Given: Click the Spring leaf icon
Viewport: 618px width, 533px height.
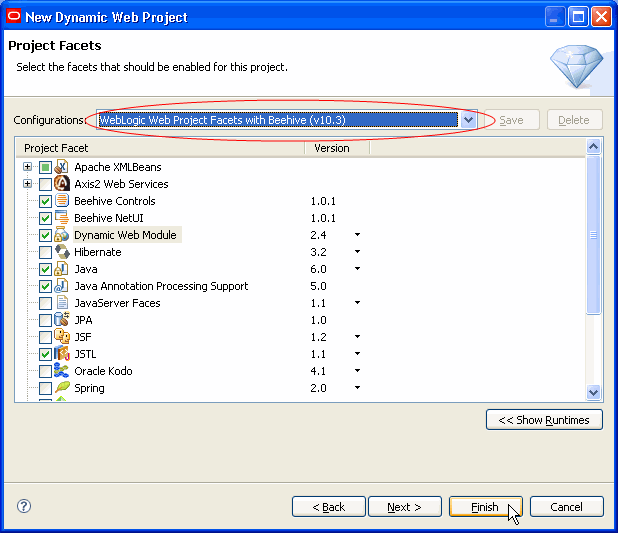Looking at the screenshot, I should point(62,388).
